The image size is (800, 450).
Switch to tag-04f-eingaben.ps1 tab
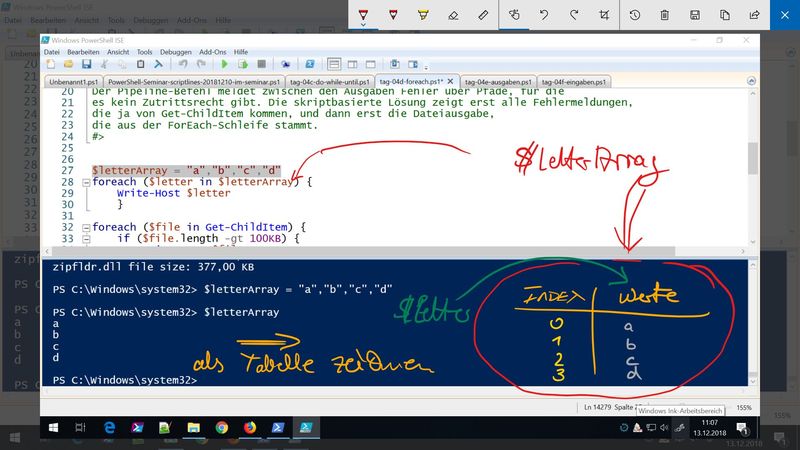click(x=574, y=82)
